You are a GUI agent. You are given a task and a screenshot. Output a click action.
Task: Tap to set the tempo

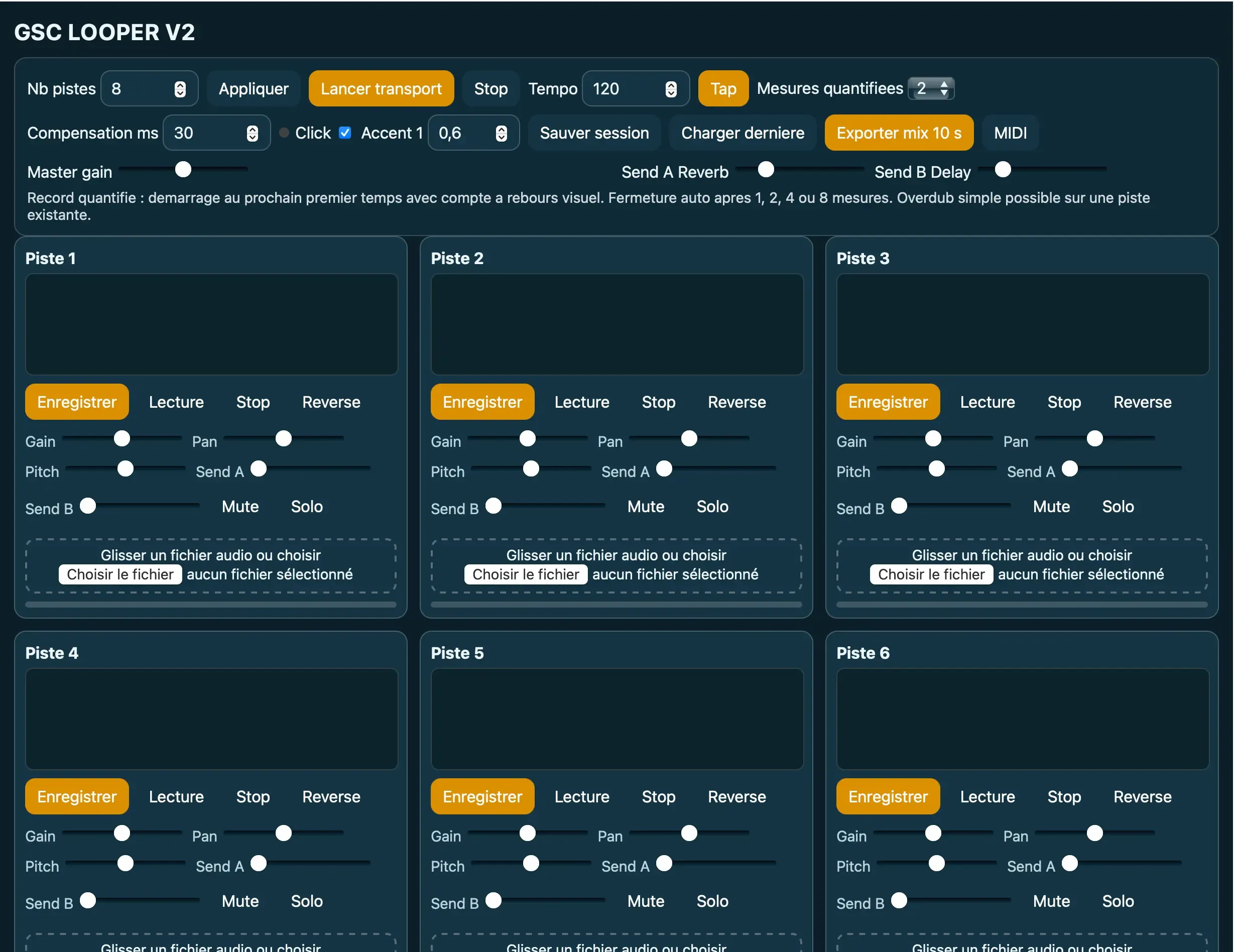coord(722,88)
